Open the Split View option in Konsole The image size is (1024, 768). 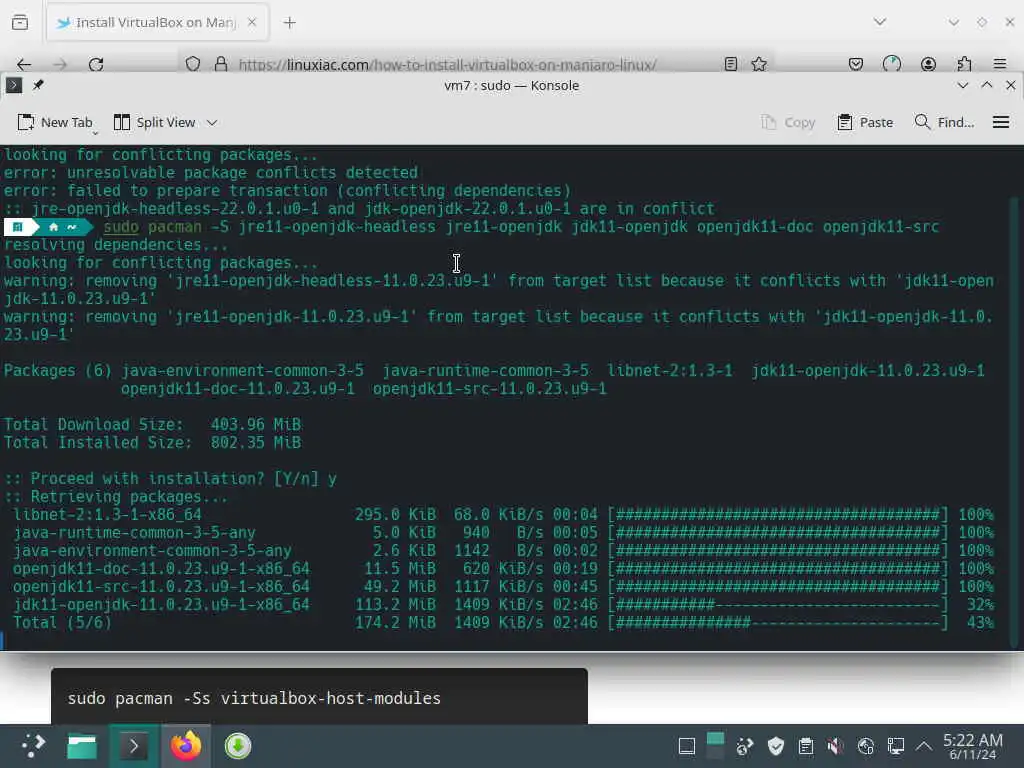[x=155, y=122]
